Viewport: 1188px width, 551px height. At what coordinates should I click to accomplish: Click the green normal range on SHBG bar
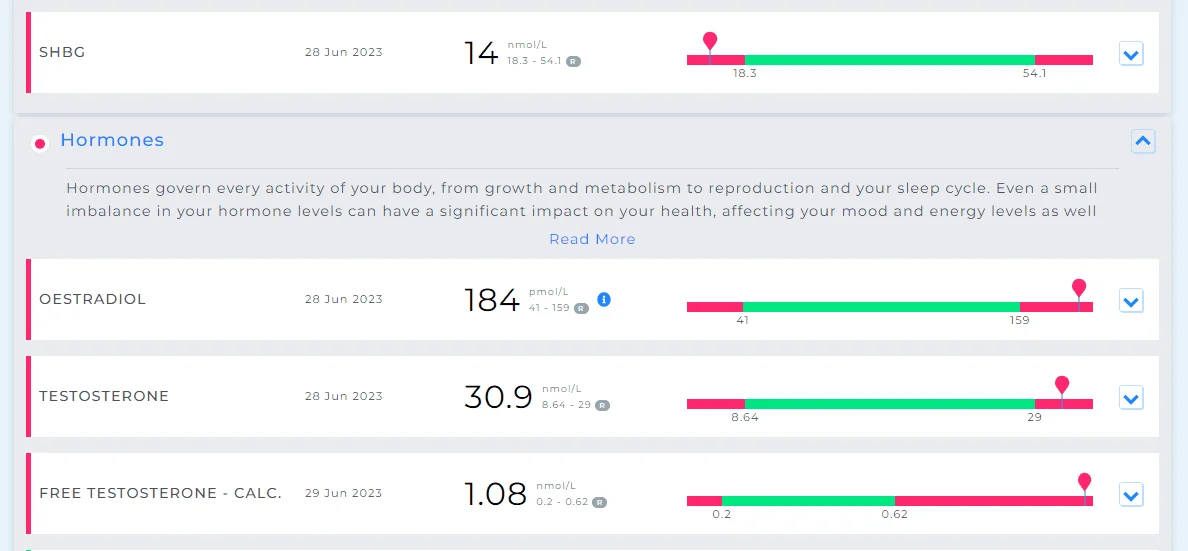(x=889, y=60)
